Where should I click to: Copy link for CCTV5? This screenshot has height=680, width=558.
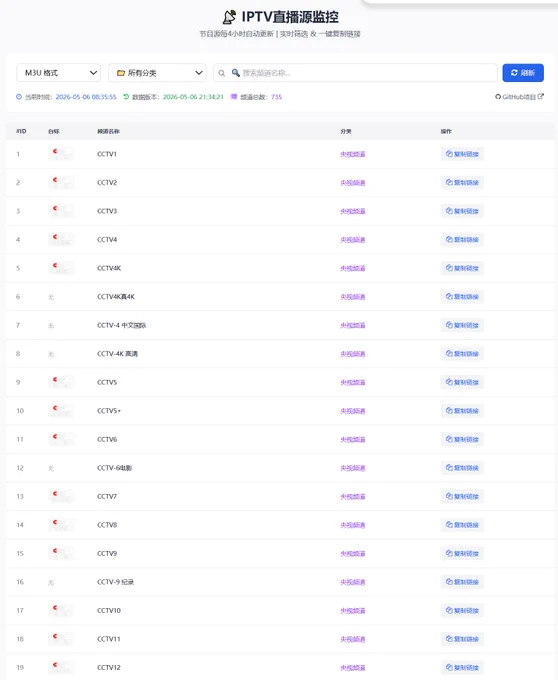coord(462,382)
